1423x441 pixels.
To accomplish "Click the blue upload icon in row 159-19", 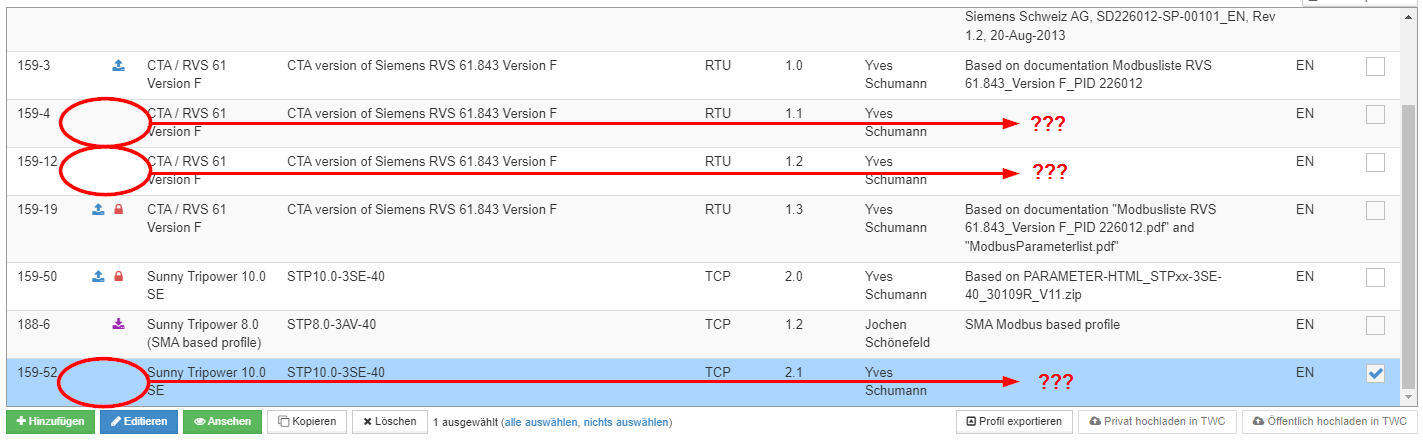I will click(x=99, y=210).
